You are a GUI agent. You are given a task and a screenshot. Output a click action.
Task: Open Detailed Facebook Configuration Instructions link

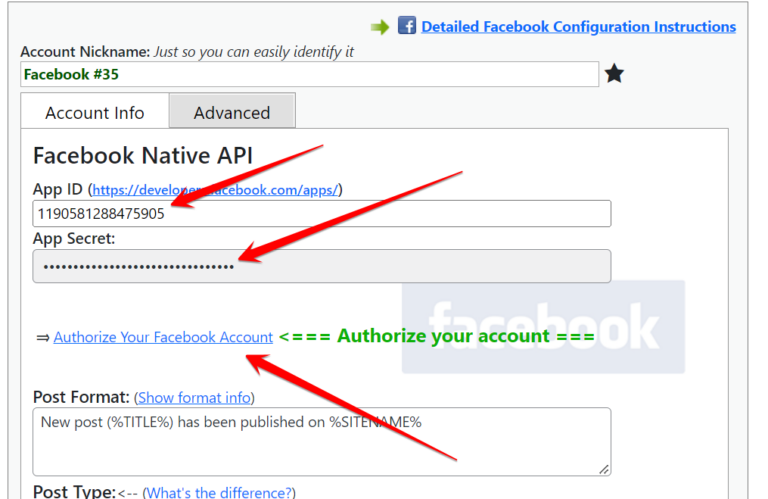[x=578, y=26]
